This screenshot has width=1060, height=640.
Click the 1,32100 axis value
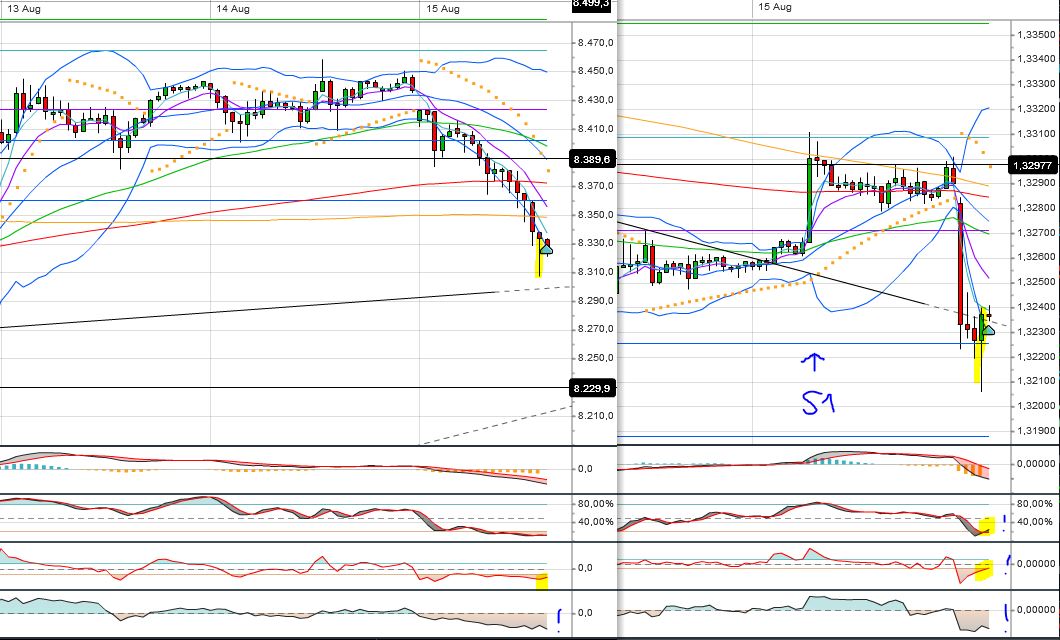tap(1036, 381)
